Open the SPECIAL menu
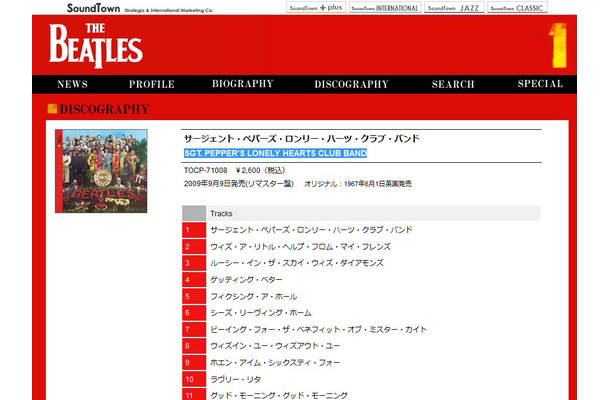This screenshot has height=400, width=610. point(540,84)
